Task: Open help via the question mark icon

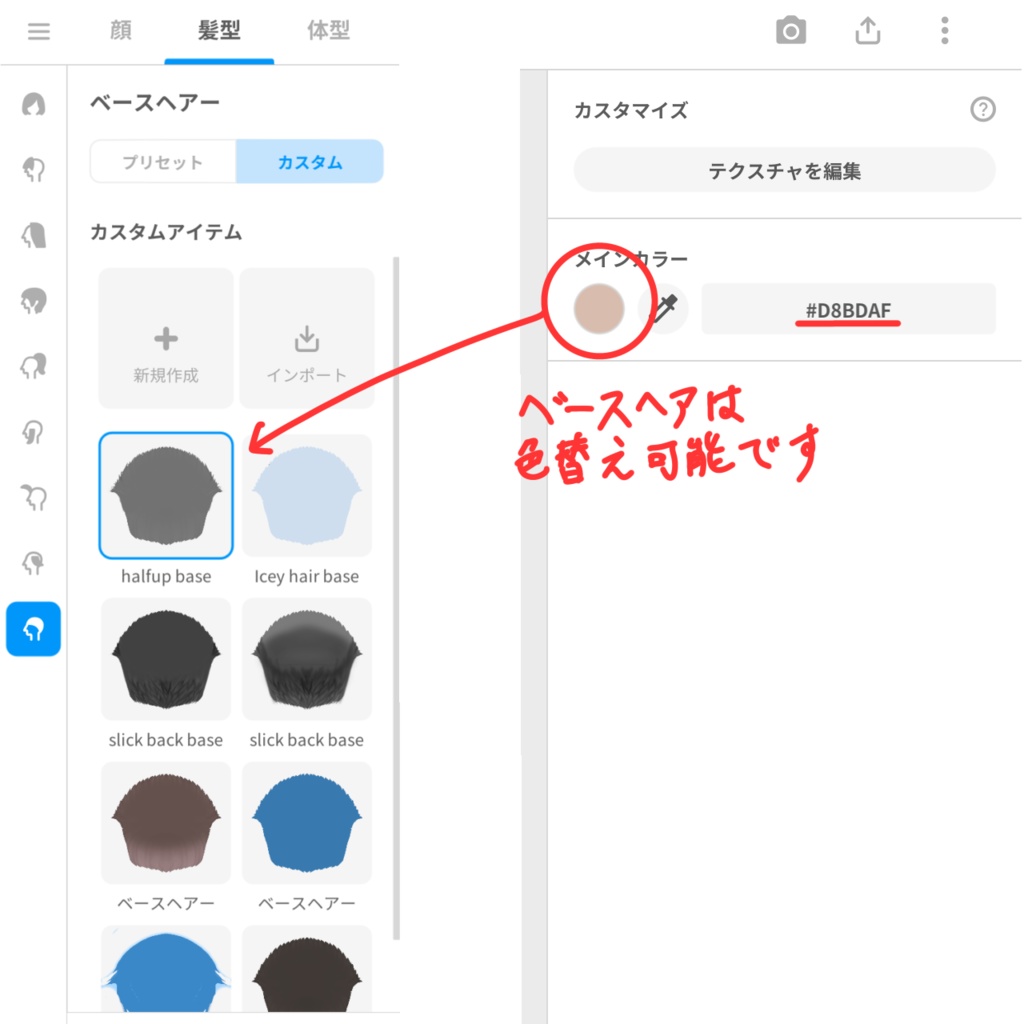Action: [983, 110]
